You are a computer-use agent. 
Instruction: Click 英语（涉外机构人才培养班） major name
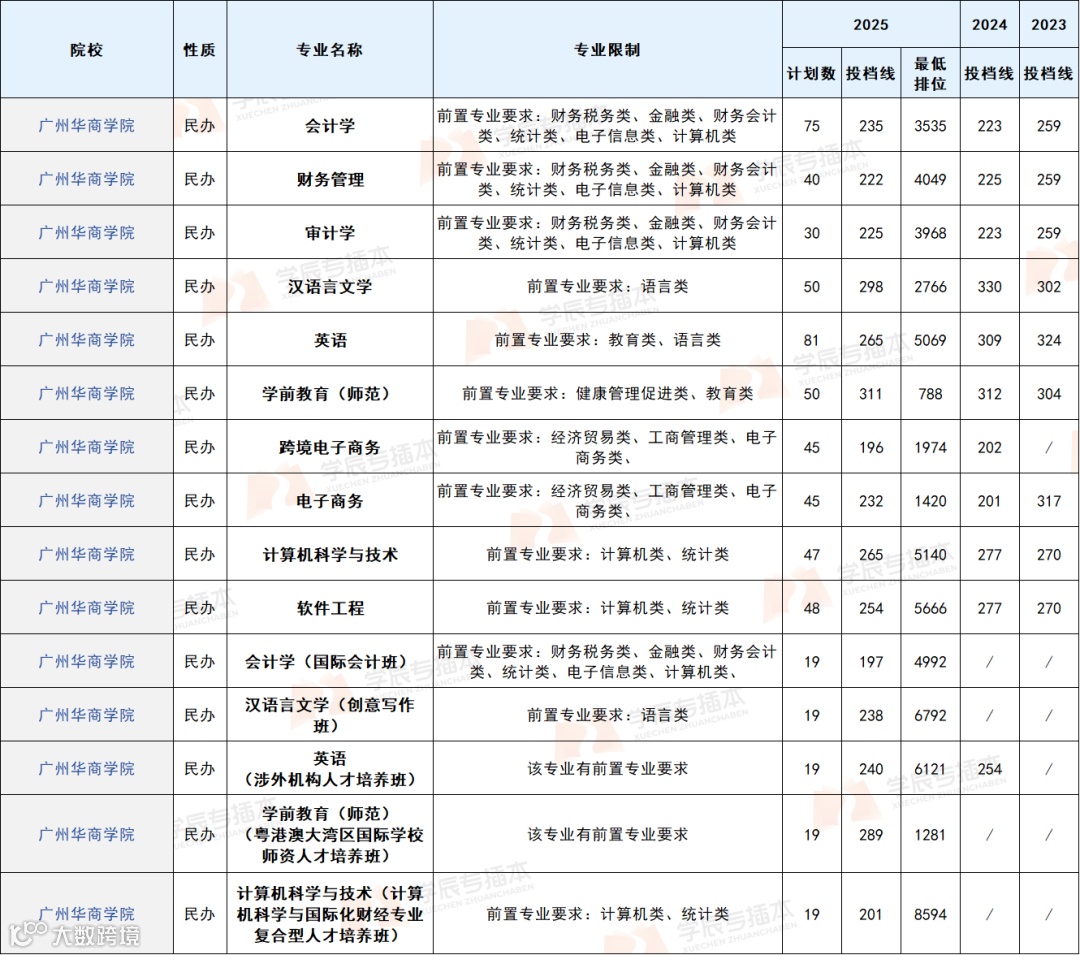click(x=330, y=768)
